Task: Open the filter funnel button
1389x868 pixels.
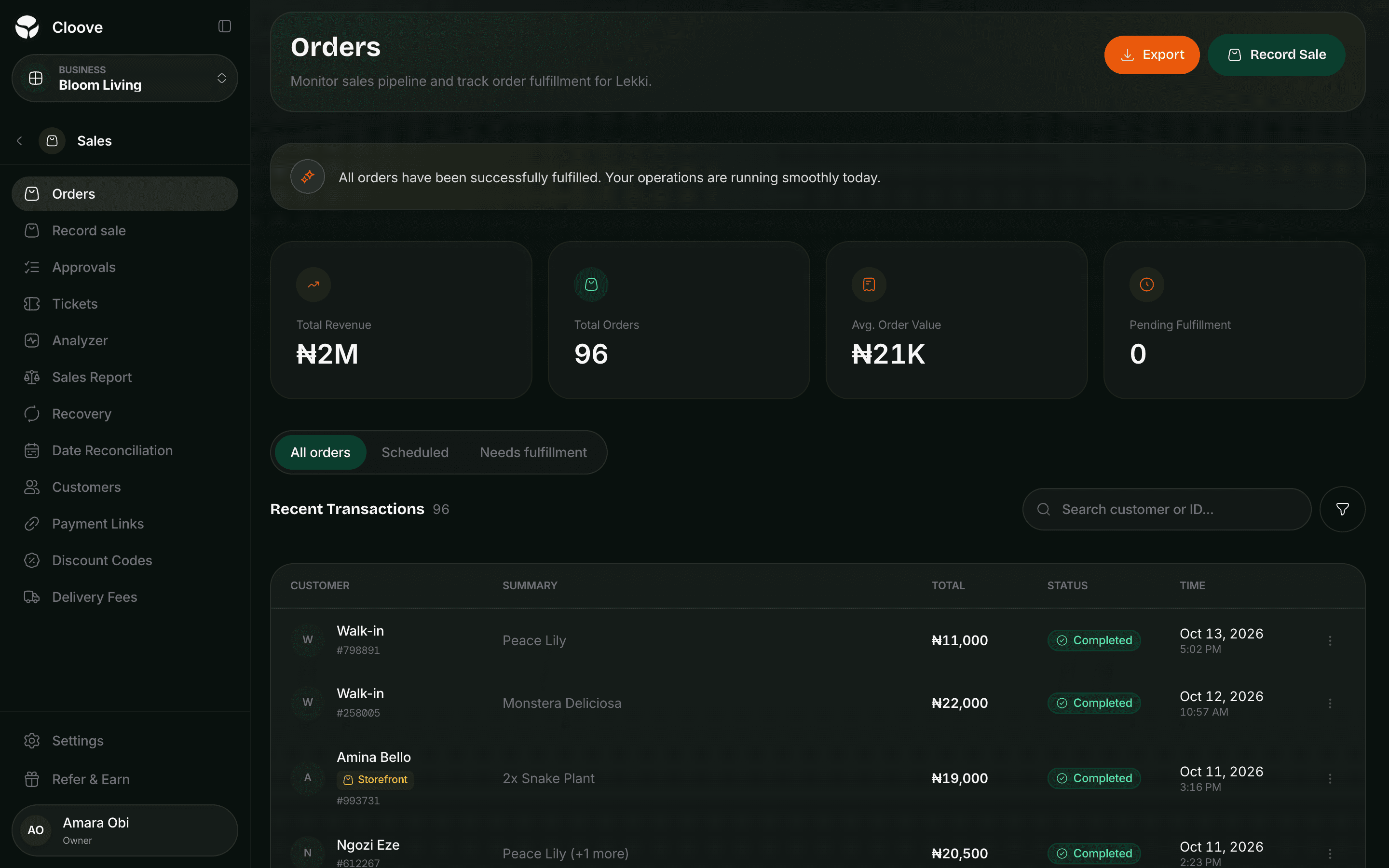Action: click(x=1342, y=509)
